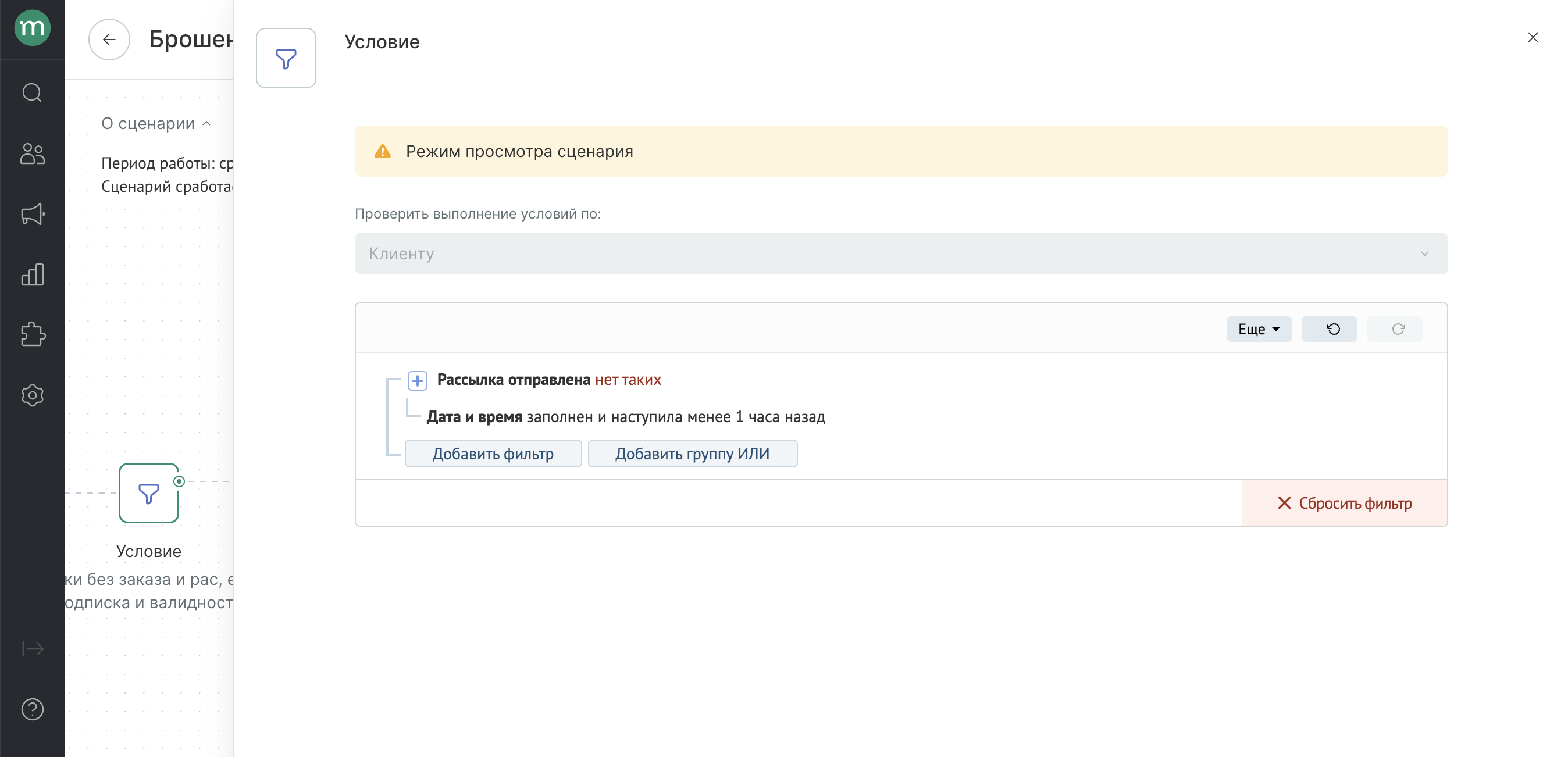Click the Сценарий сработал text
The image size is (1568, 757).
167,186
